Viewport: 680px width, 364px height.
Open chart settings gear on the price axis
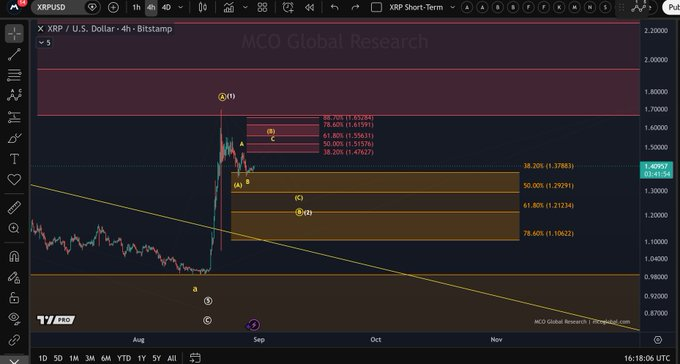(x=658, y=340)
